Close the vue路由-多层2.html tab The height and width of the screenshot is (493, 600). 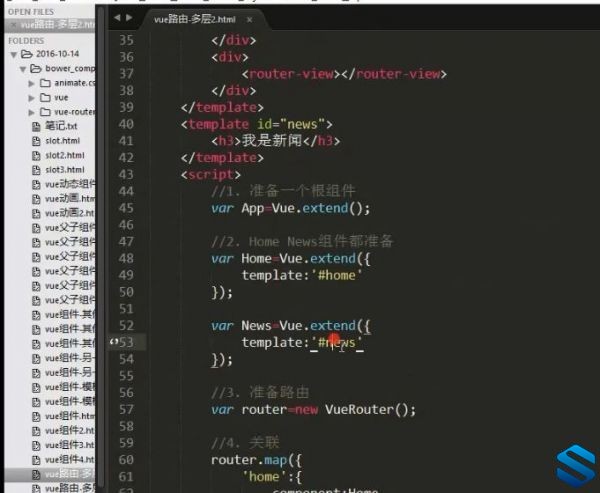[x=249, y=20]
